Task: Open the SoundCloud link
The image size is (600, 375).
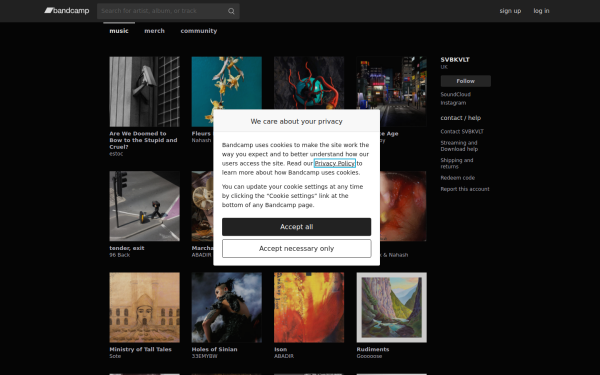Action: (x=455, y=94)
